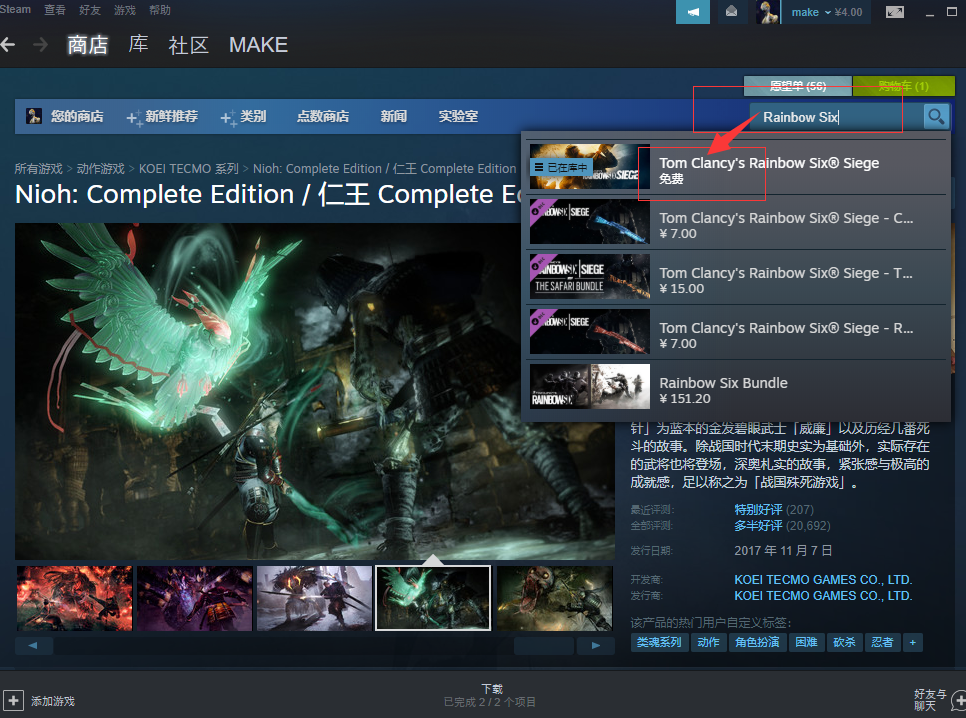Add a custom tag with the + button
The width and height of the screenshot is (966, 718).
pyautogui.click(x=911, y=642)
